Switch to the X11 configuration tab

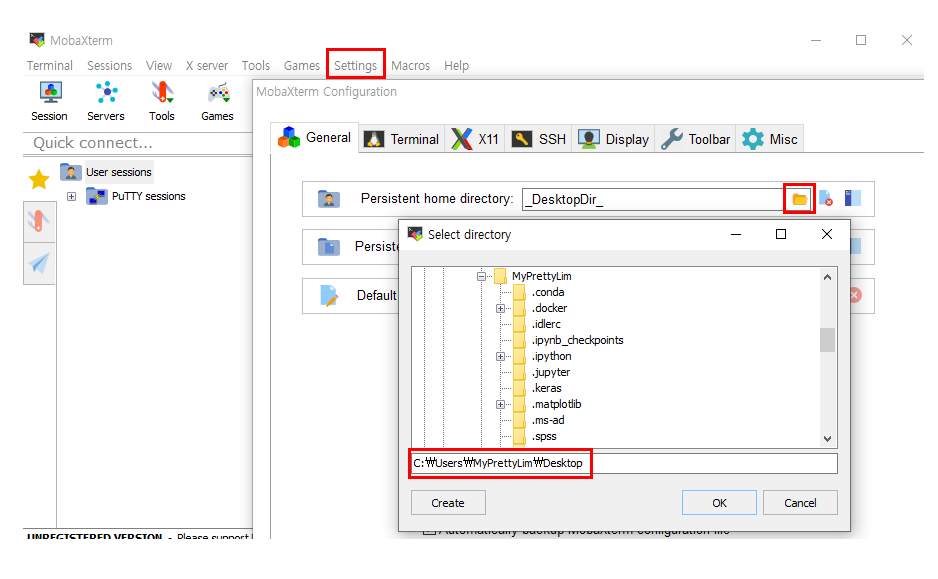475,139
